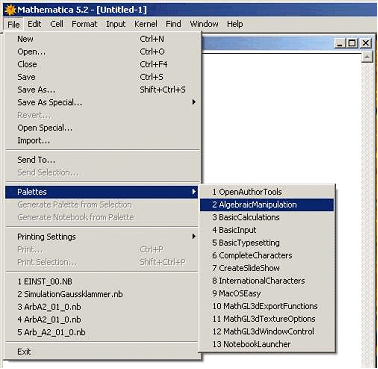
Task: Choose Close from the File menu
Action: click(x=103, y=64)
